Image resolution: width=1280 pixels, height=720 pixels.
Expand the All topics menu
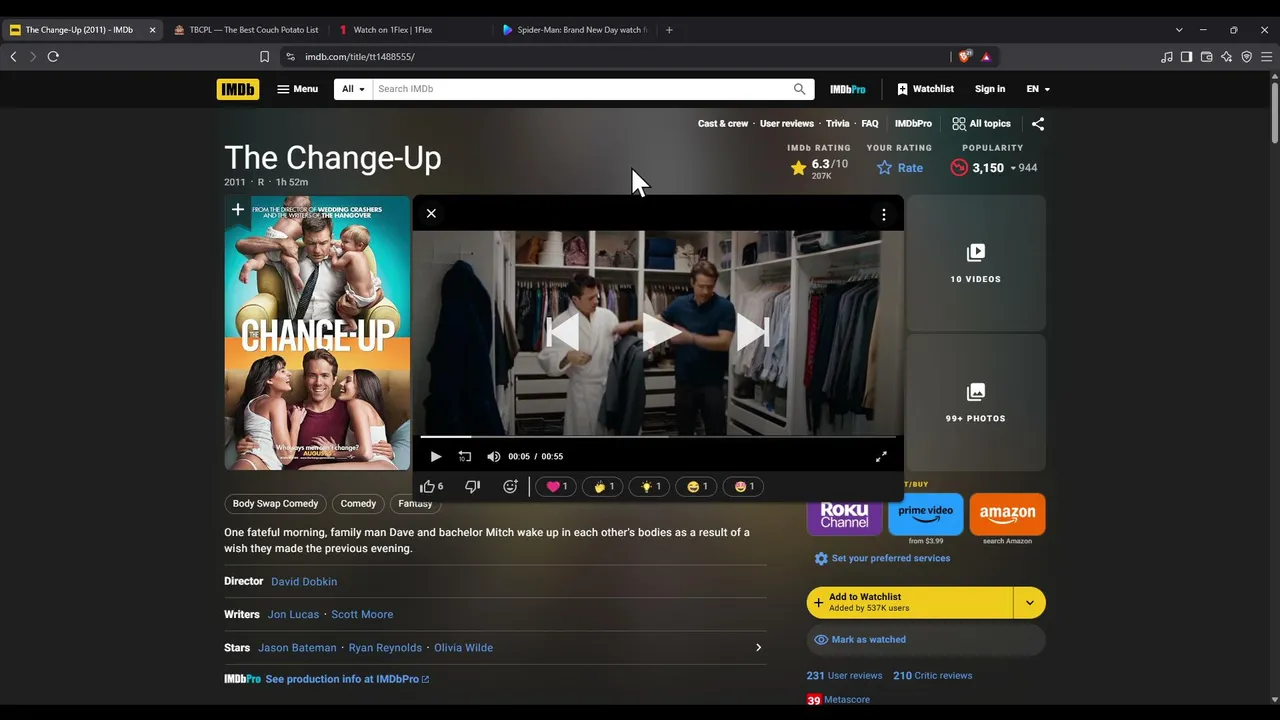(x=981, y=124)
